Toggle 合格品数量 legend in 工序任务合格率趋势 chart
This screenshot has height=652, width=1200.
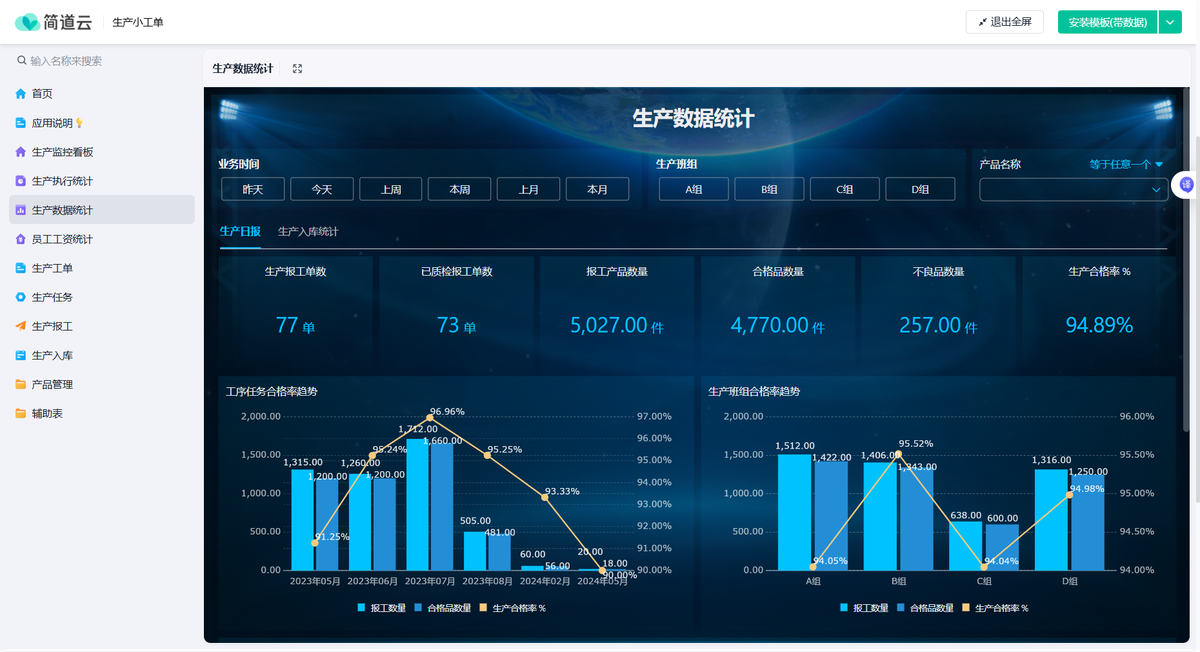[x=442, y=607]
